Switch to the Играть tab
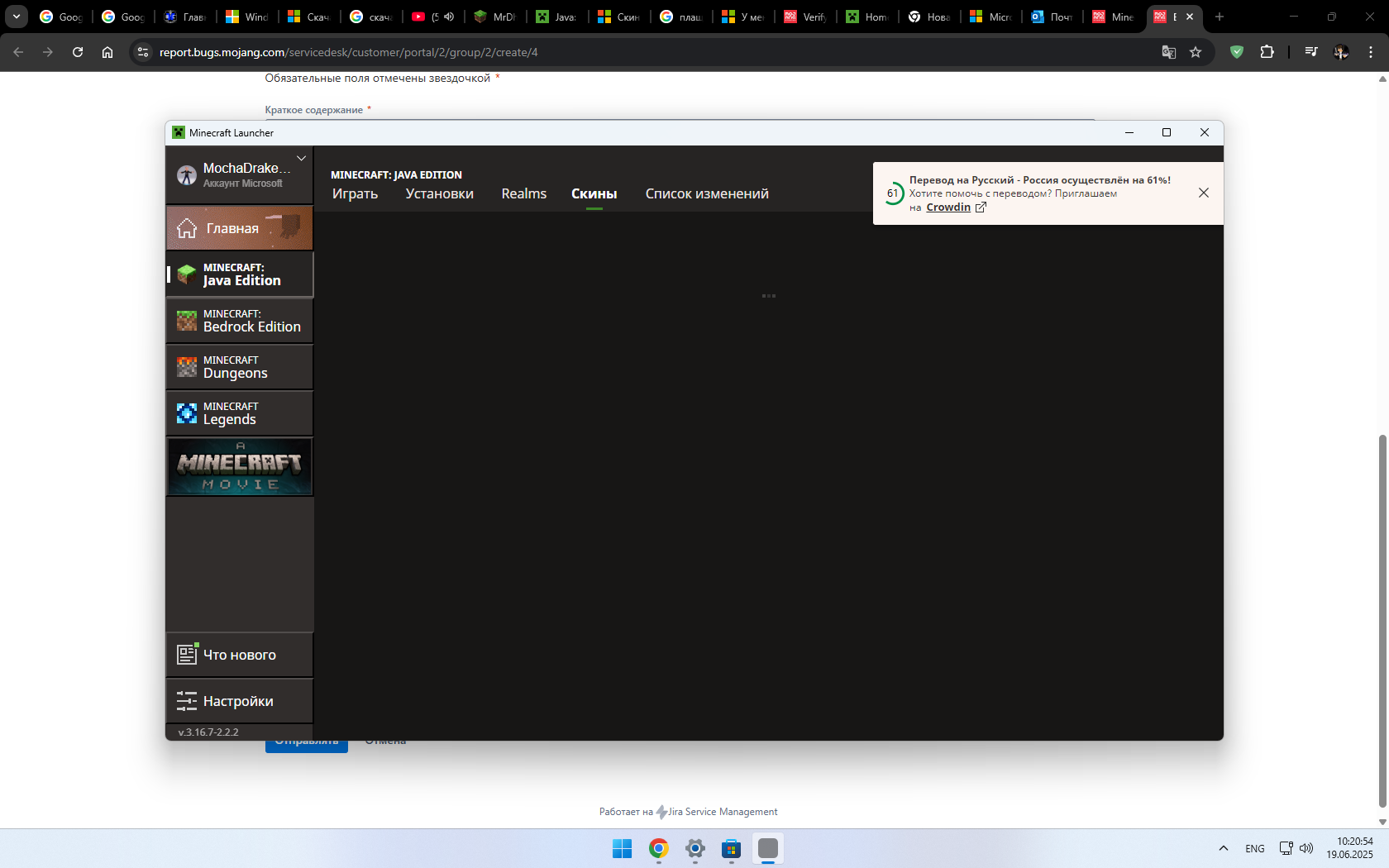This screenshot has height=868, width=1389. [355, 193]
